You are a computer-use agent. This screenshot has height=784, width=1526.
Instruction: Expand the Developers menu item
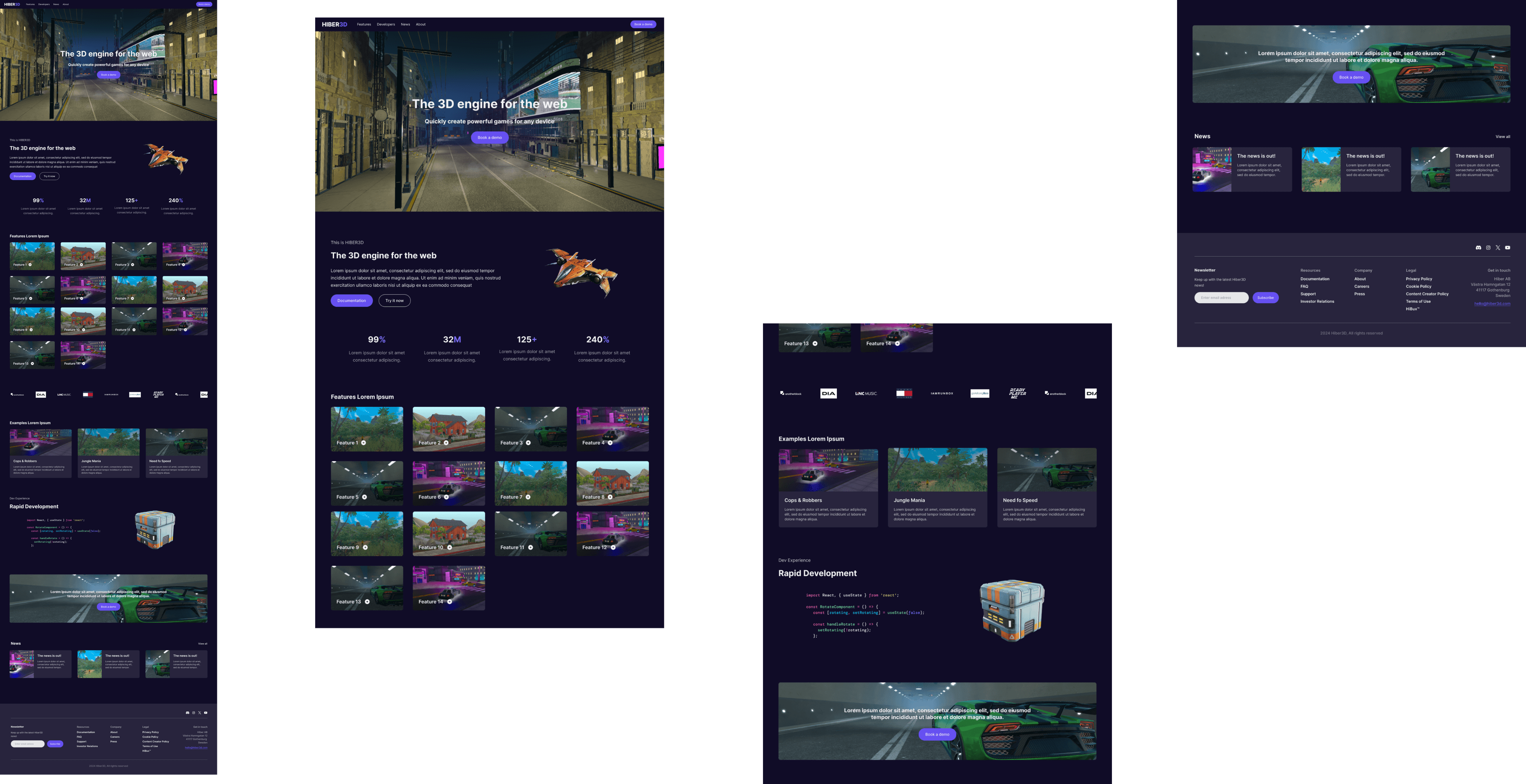386,23
